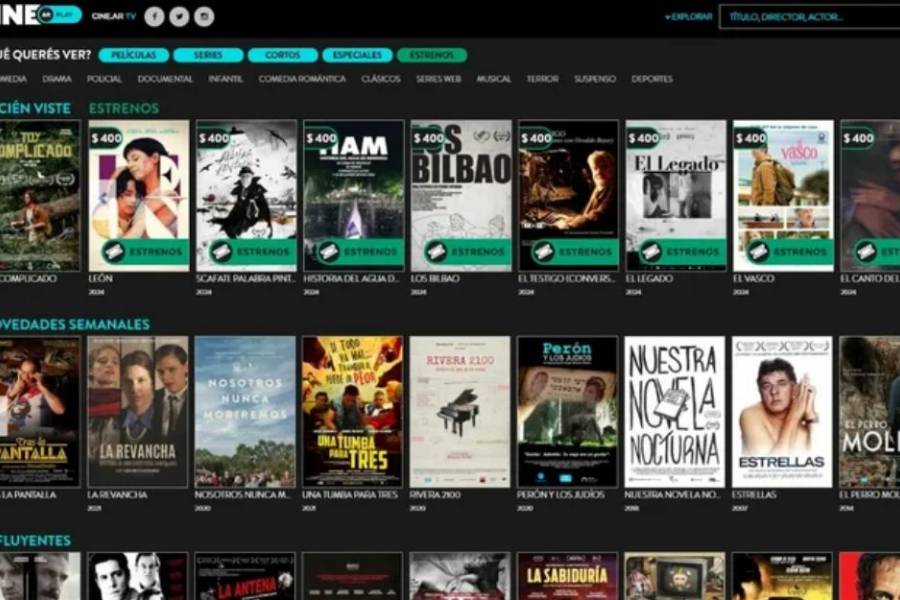Image resolution: width=900 pixels, height=600 pixels.
Task: Choose the Policial genre
Action: click(104, 79)
